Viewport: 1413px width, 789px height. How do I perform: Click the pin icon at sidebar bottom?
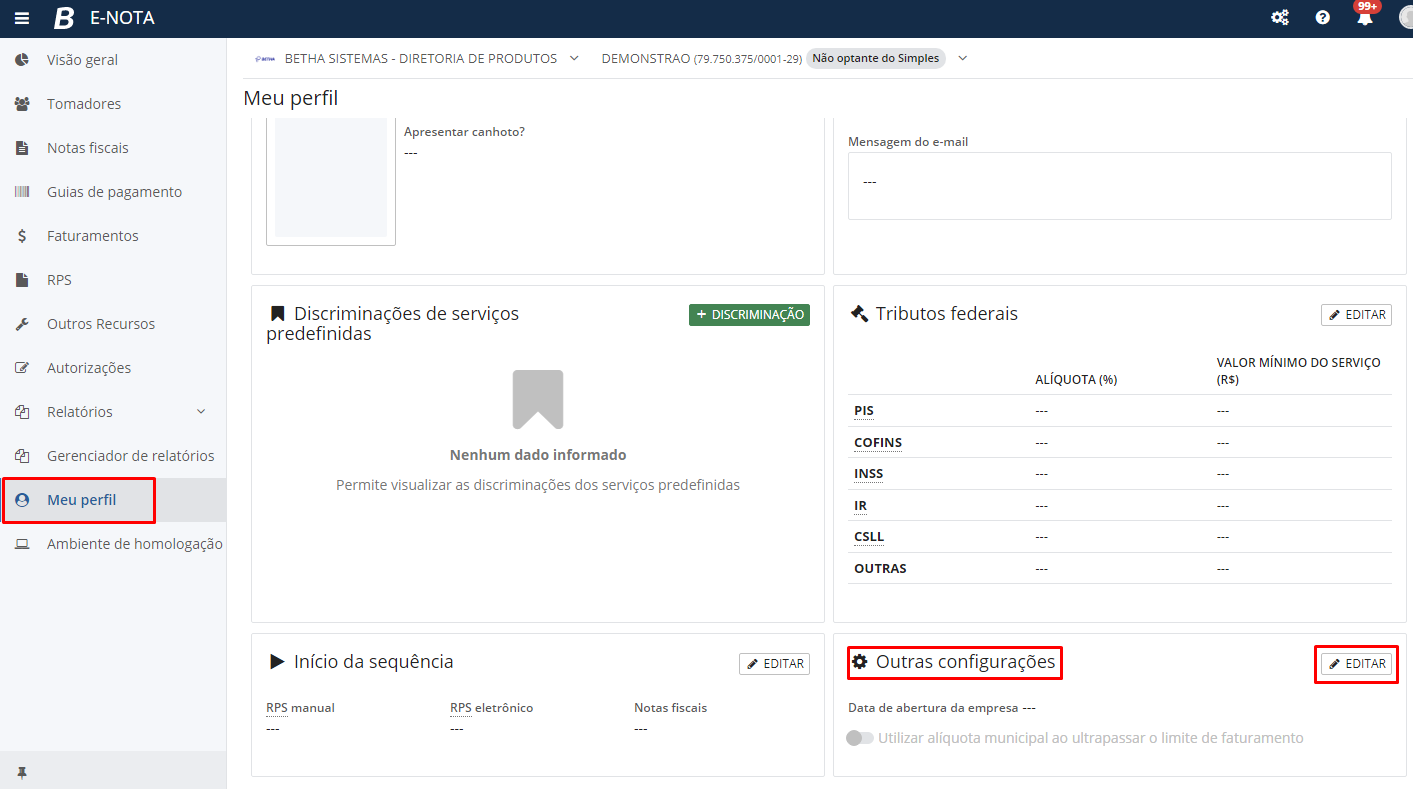point(22,772)
